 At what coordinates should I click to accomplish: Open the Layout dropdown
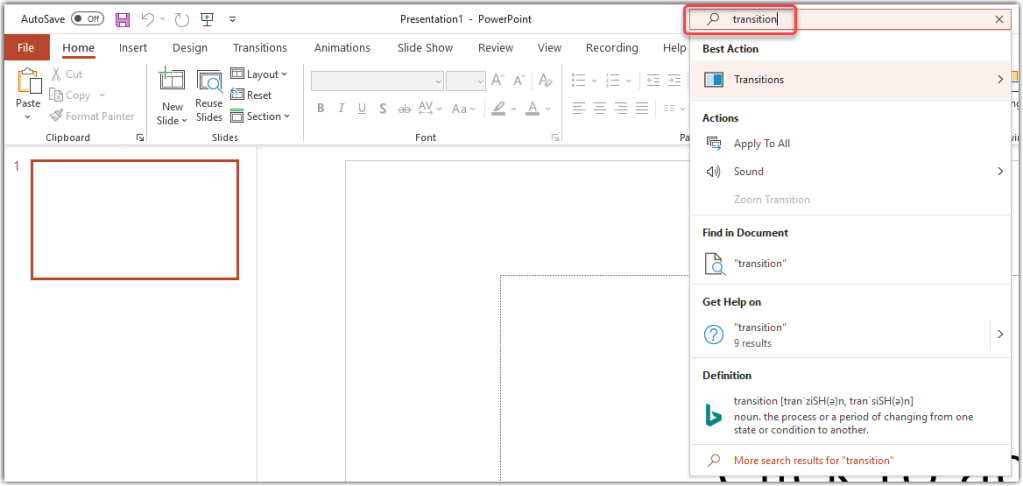tap(258, 74)
